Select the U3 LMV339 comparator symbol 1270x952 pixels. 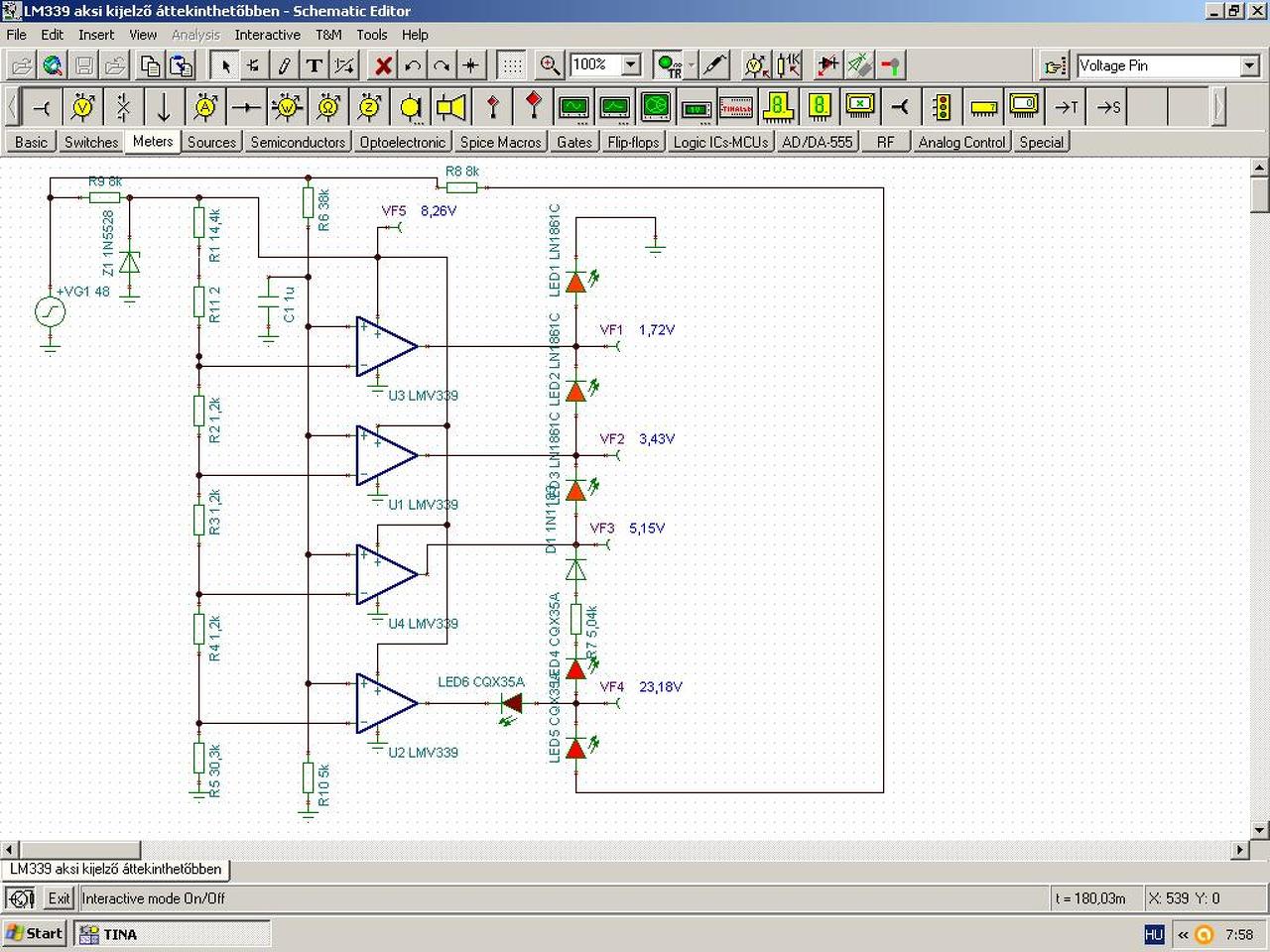387,346
